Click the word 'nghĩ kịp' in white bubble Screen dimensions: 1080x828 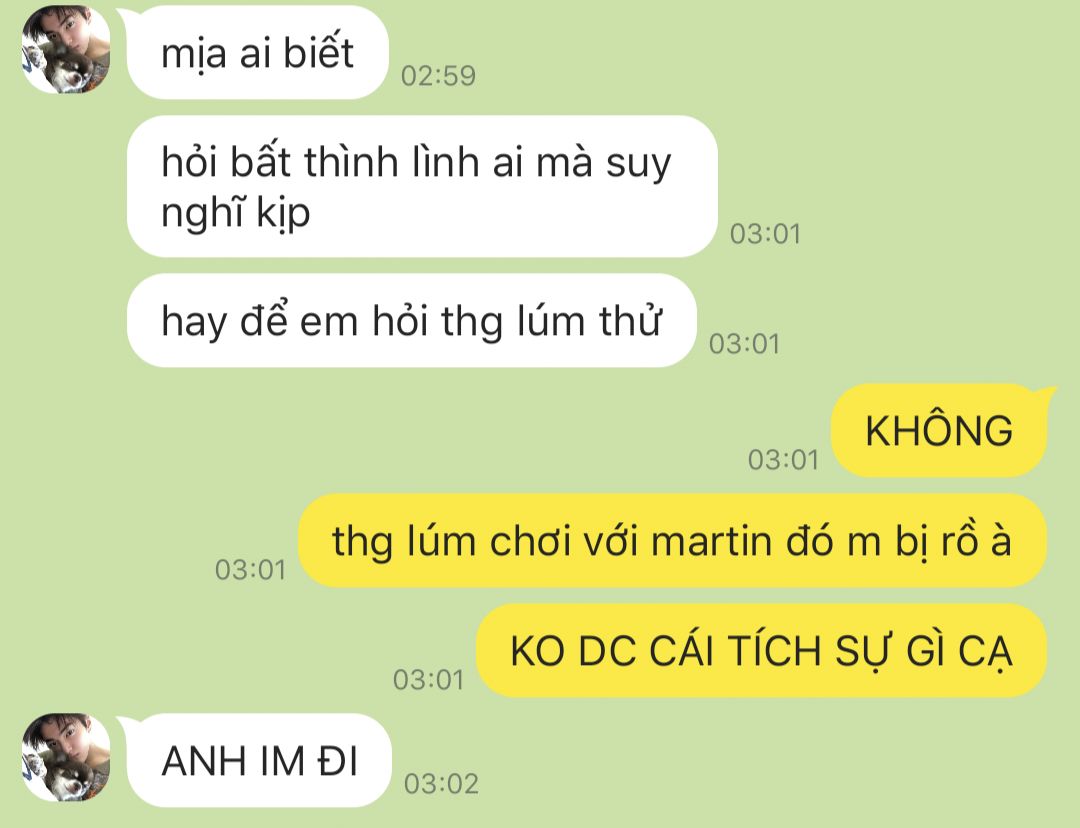(x=236, y=213)
